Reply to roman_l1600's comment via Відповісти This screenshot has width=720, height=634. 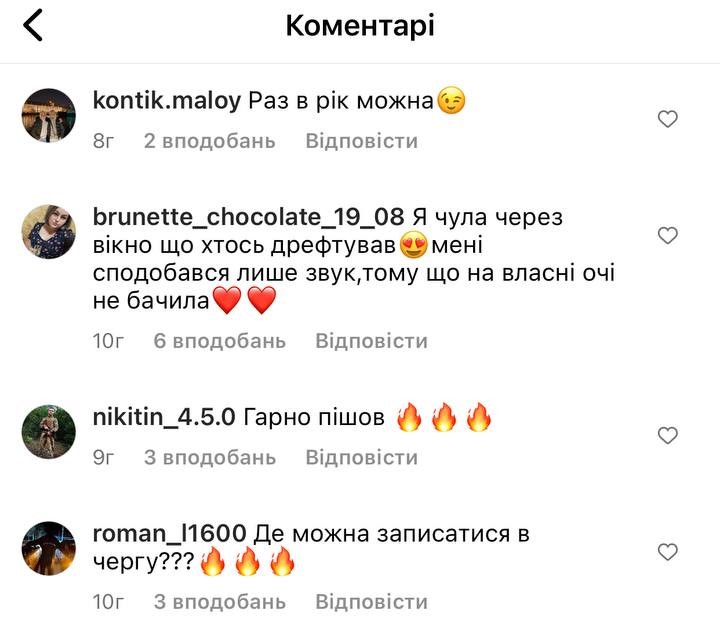[x=371, y=602]
